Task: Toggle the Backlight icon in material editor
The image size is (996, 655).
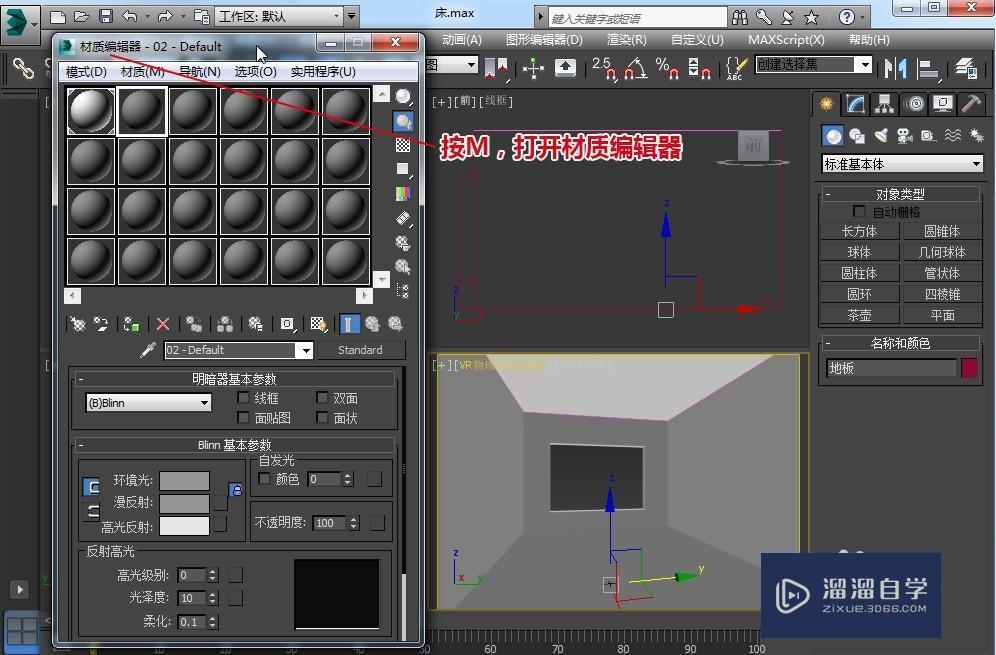Action: tap(404, 122)
